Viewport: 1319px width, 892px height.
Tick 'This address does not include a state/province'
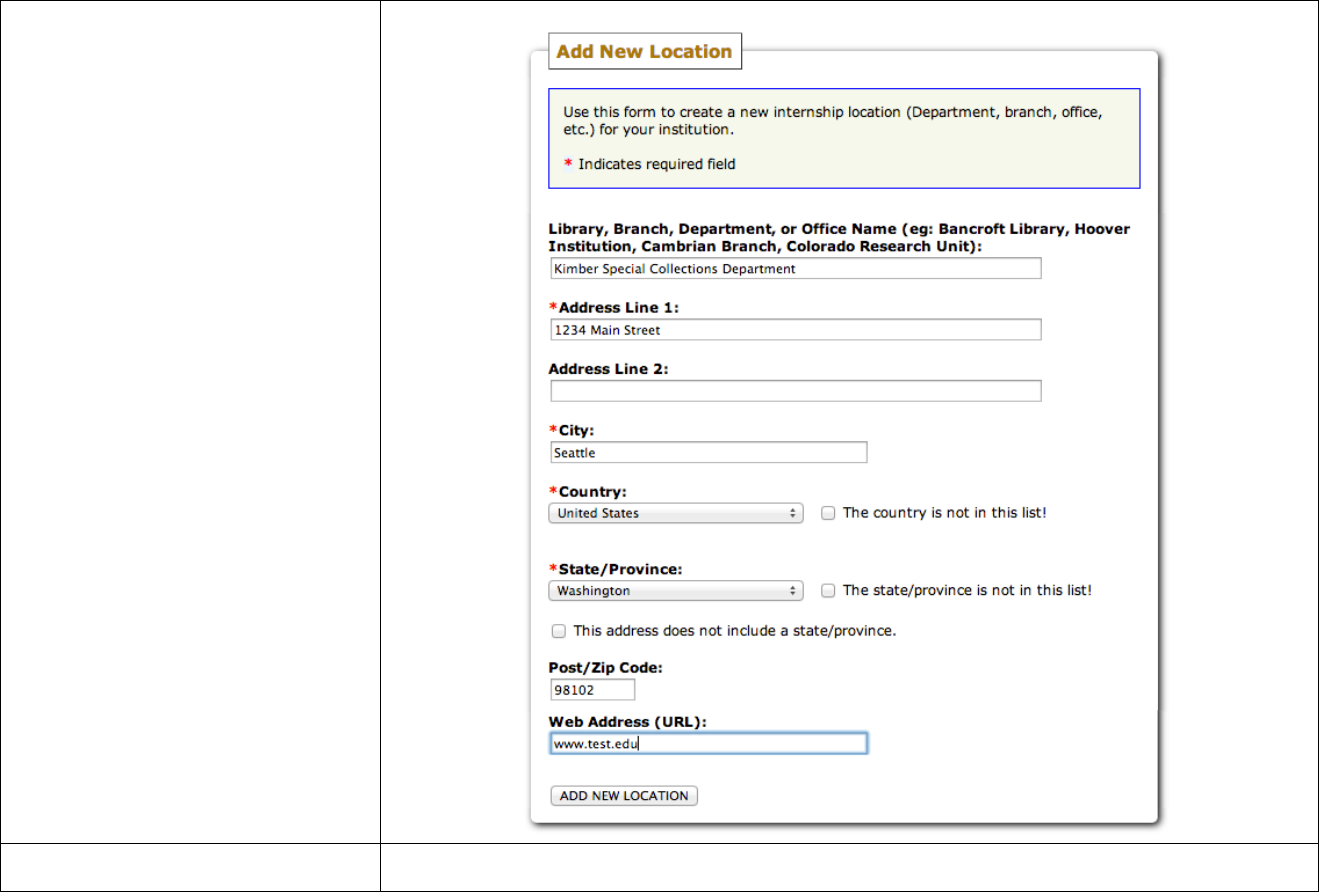click(x=558, y=631)
